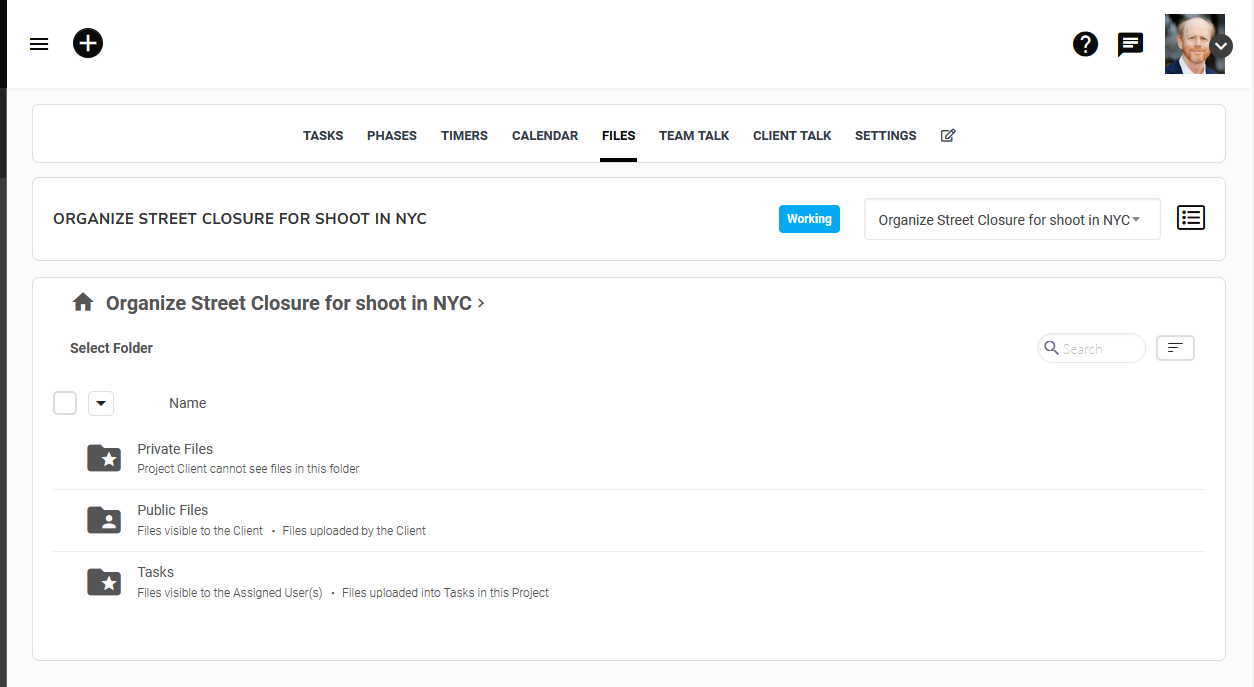Click the Tasks folder star icon
The height and width of the screenshot is (687, 1254).
tap(104, 582)
